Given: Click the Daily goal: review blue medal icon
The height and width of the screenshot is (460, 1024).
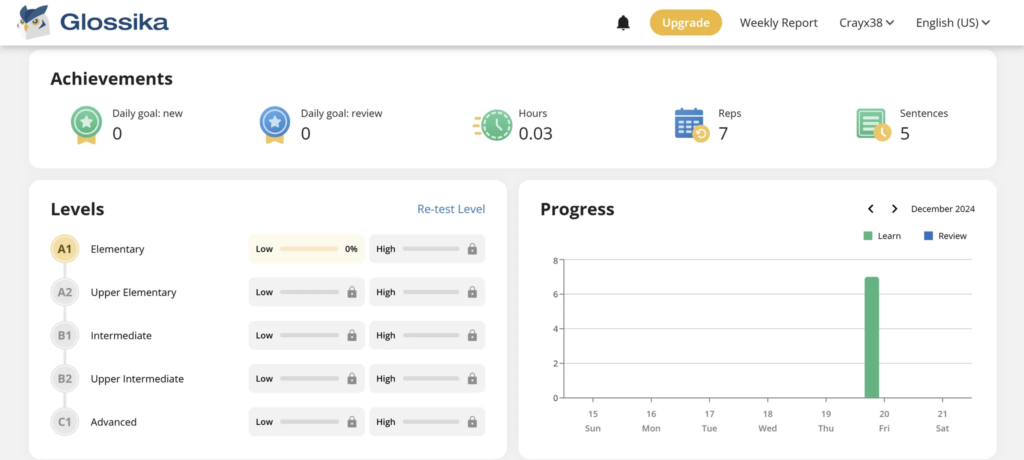Looking at the screenshot, I should click(x=275, y=125).
